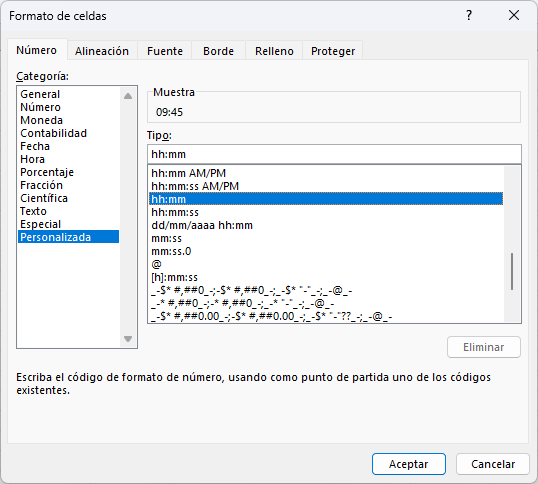538x484 pixels.
Task: Click the Tipo format code input field
Action: pos(334,154)
